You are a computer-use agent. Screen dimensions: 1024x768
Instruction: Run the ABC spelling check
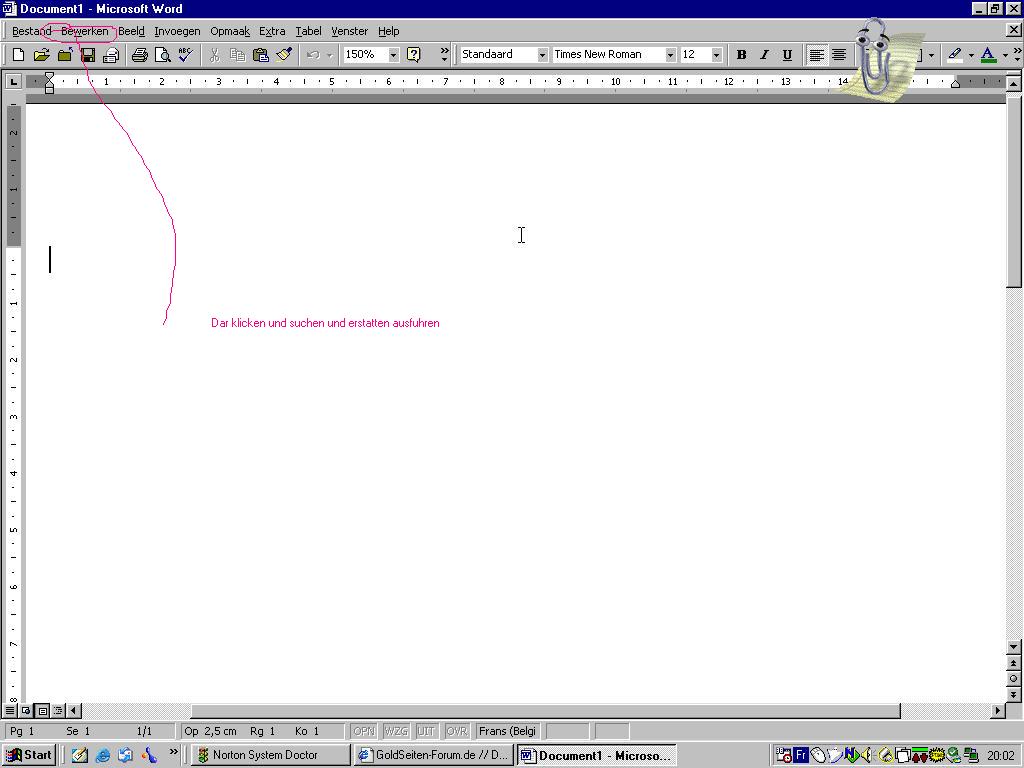point(185,55)
